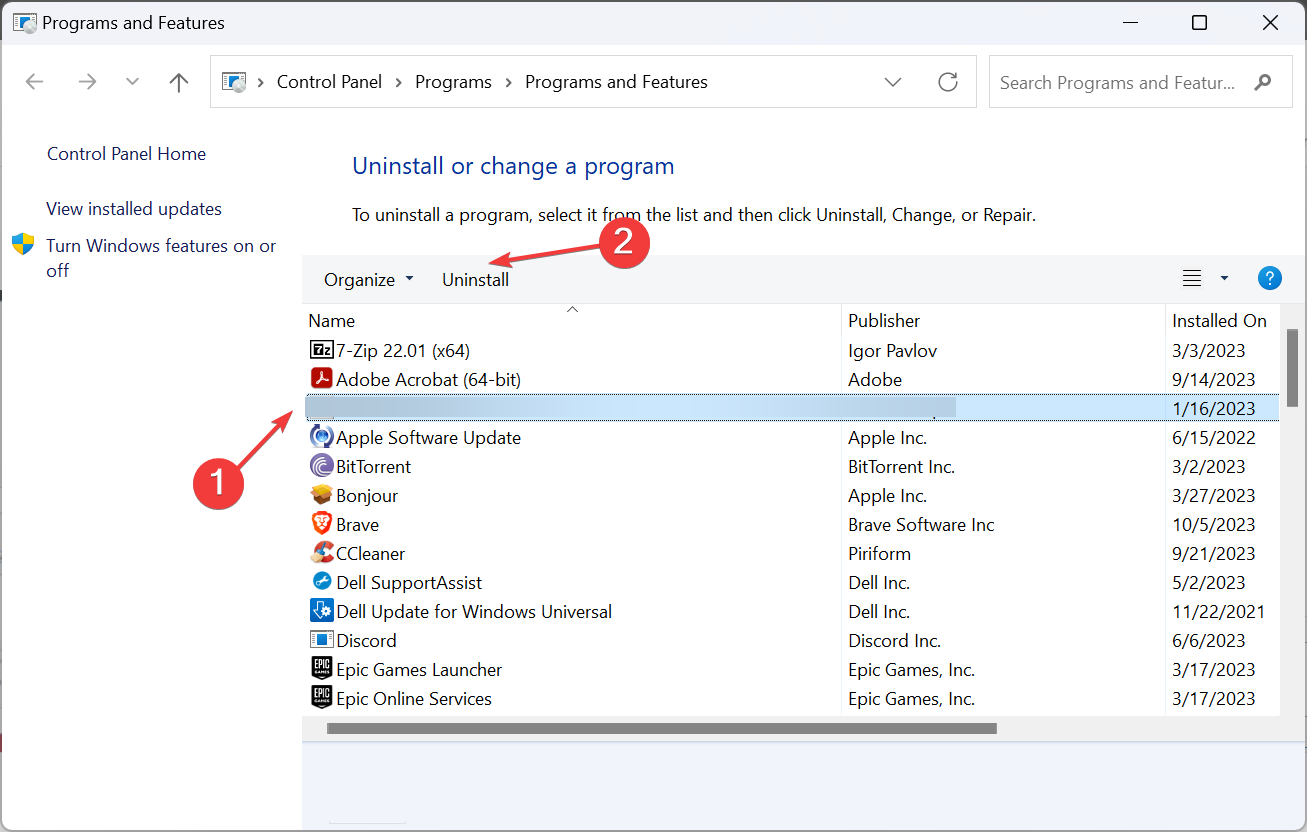Open the Organize dropdown menu
This screenshot has height=832, width=1307.
coord(368,280)
